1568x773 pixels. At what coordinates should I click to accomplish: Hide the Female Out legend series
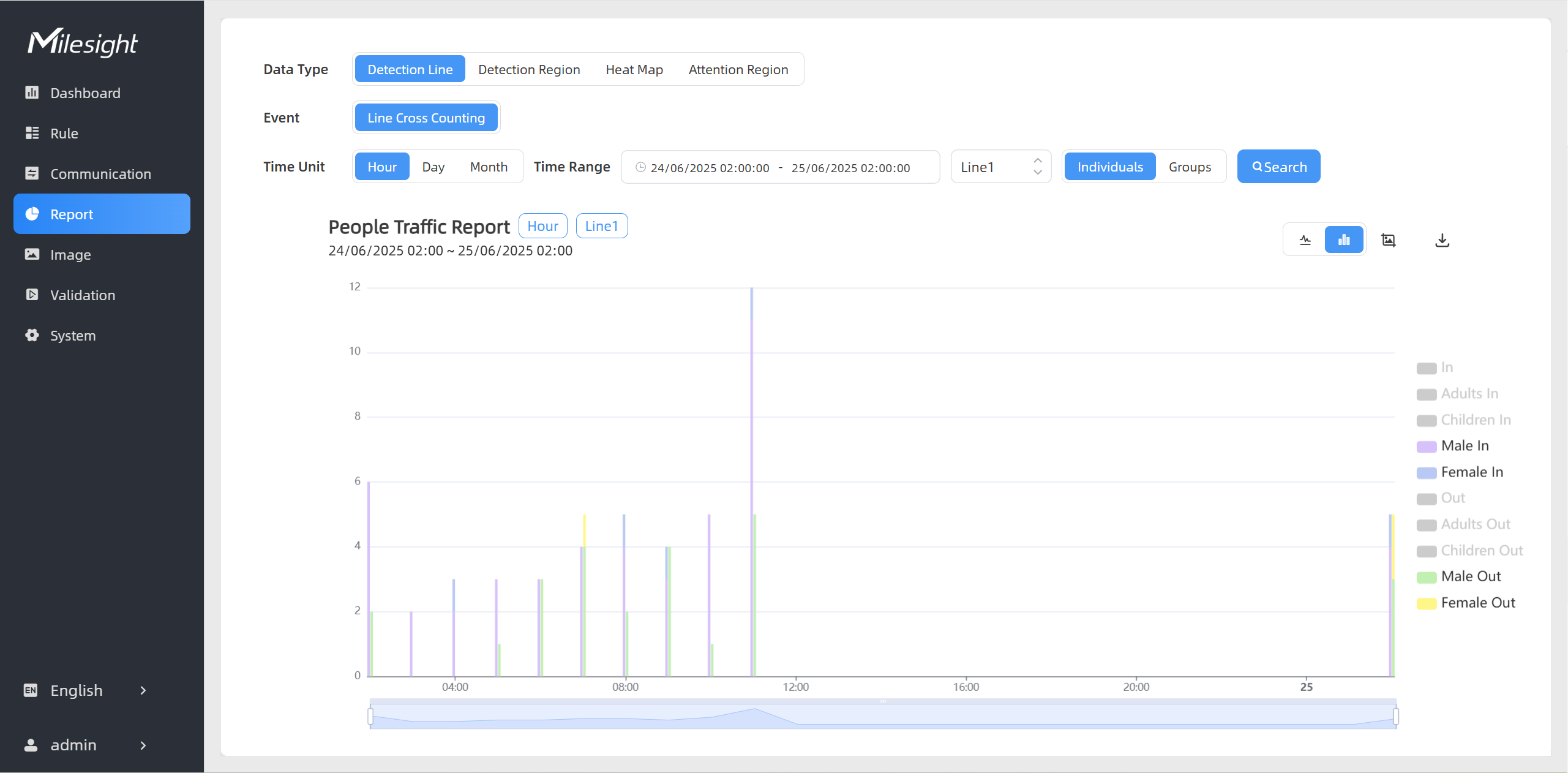pos(1477,603)
